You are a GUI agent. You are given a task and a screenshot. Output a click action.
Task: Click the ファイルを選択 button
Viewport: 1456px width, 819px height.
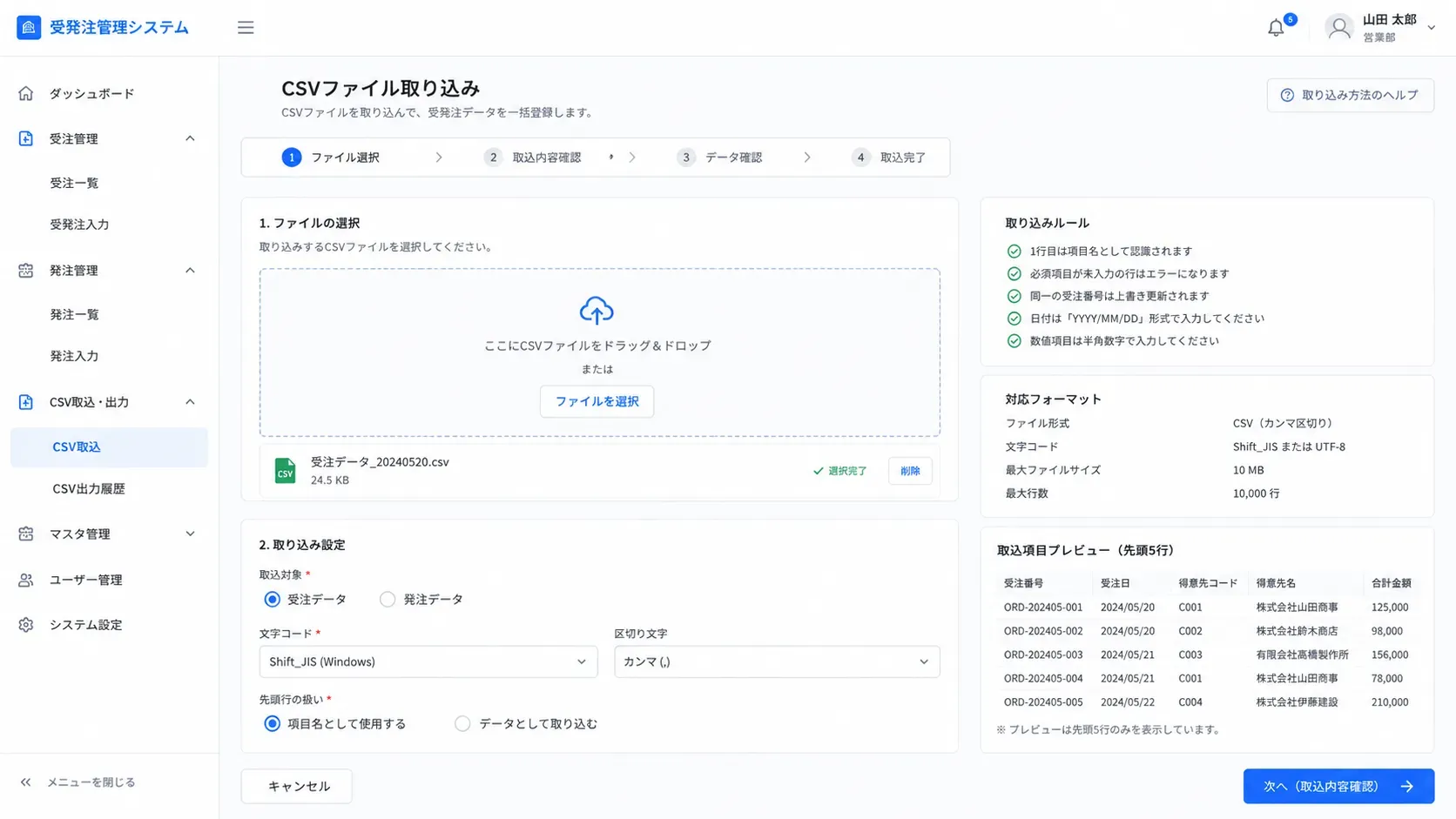tap(597, 401)
